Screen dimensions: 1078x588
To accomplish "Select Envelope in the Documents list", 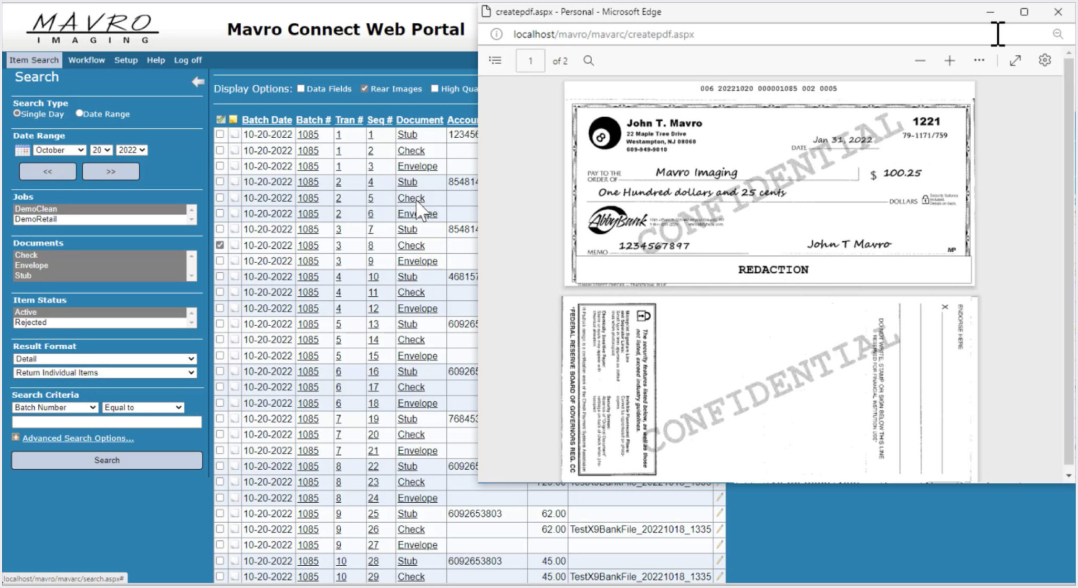I will (100, 265).
